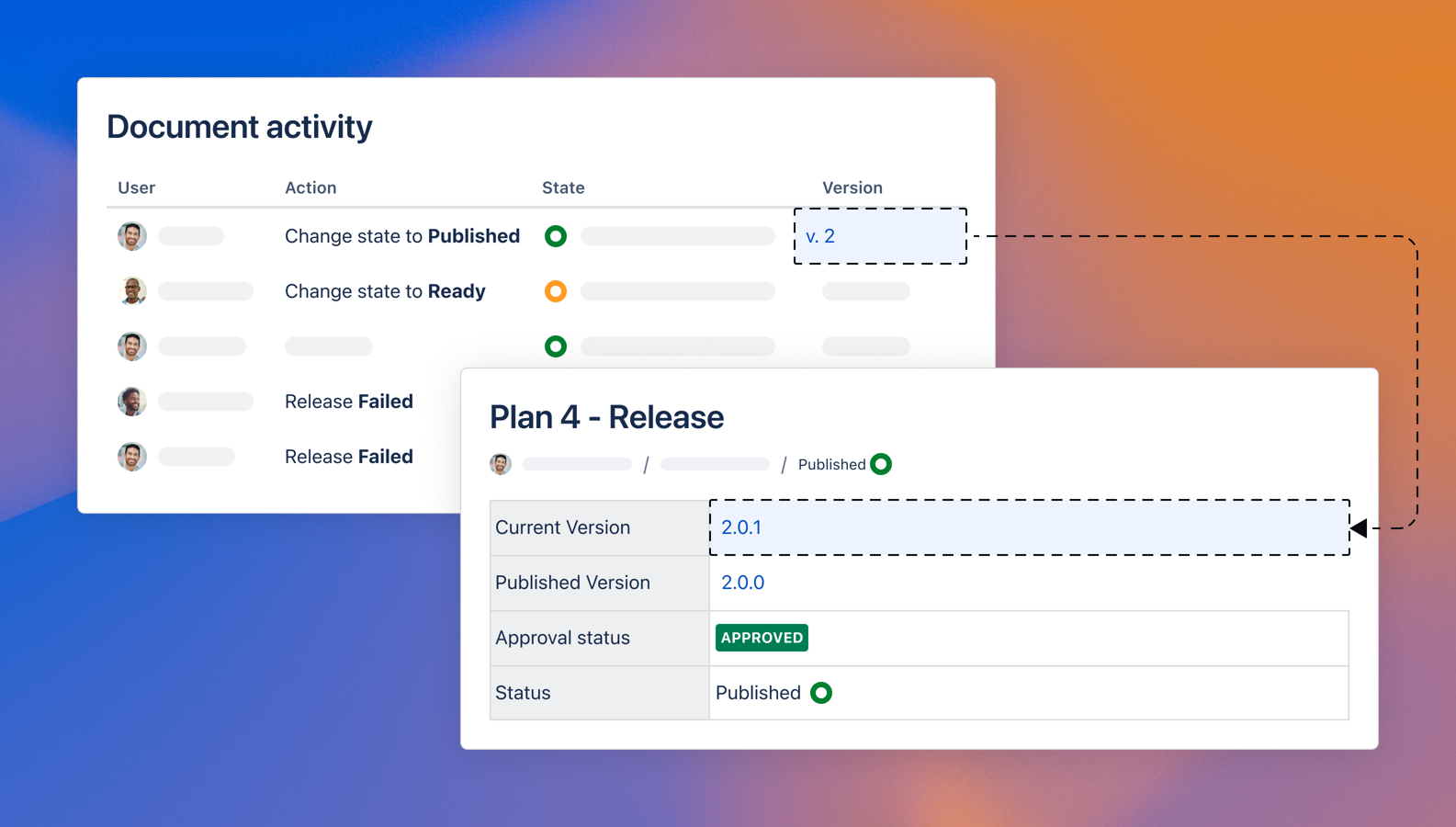Open the v. 2 version link
Image resolution: width=1456 pixels, height=827 pixels.
[x=820, y=236]
